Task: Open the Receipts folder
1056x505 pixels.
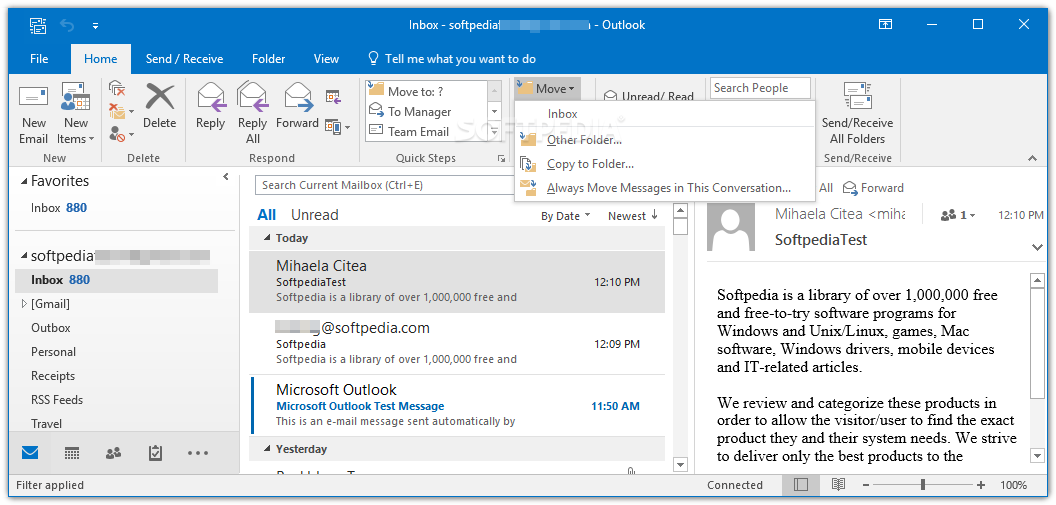Action: 53,376
